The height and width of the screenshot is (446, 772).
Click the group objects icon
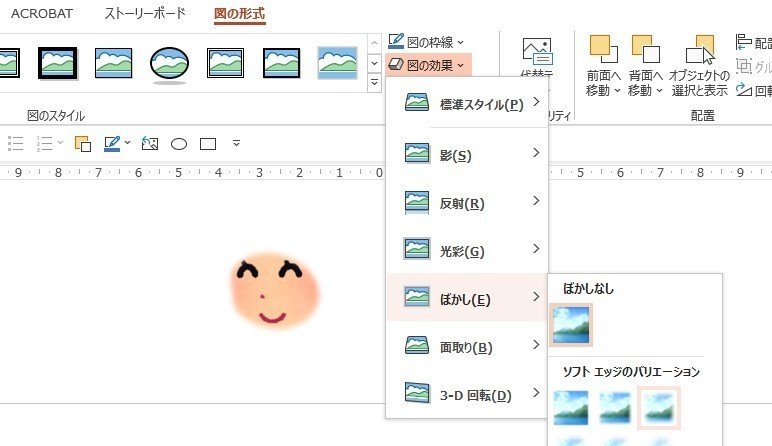tap(743, 66)
